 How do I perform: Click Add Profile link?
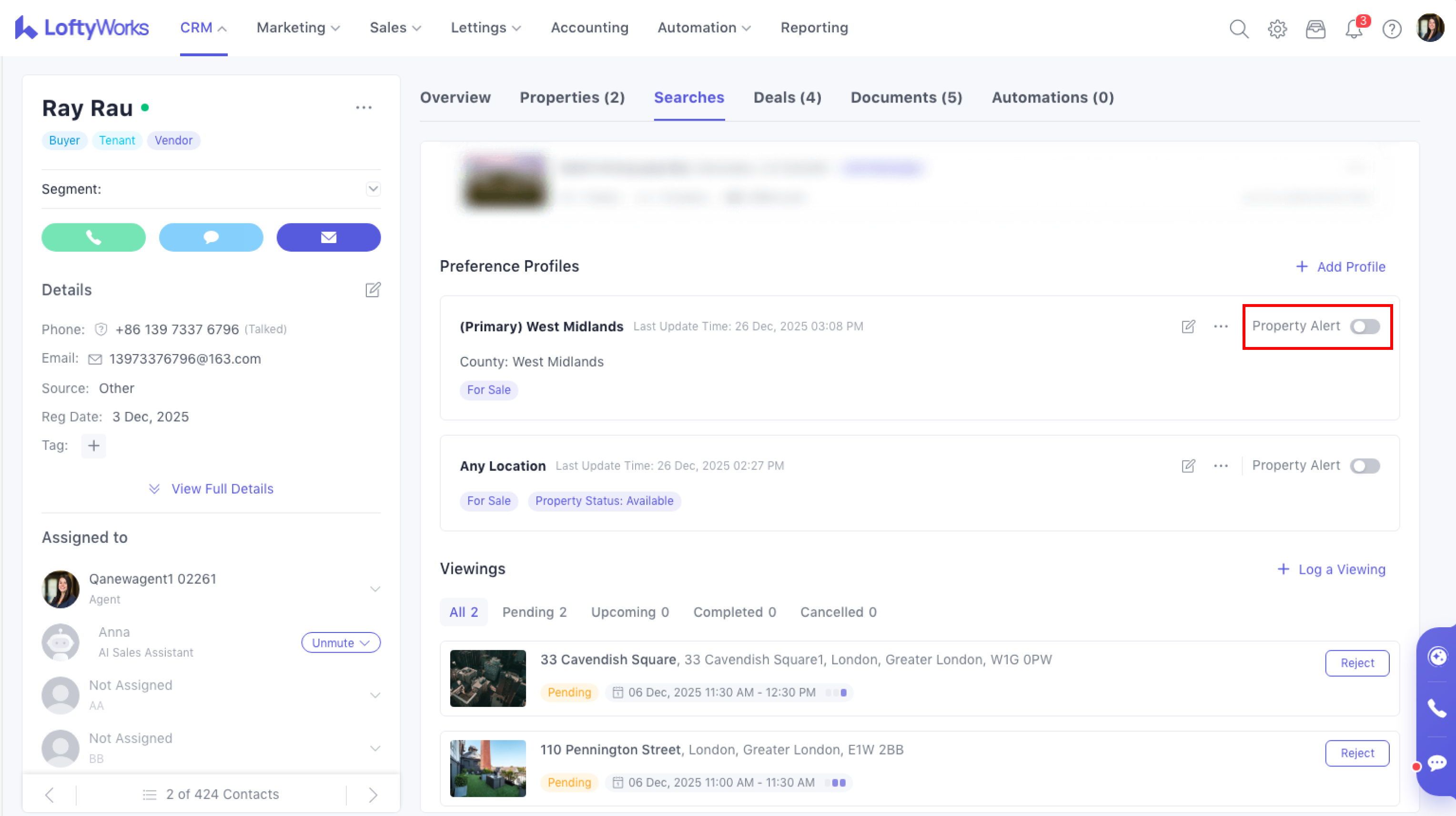pyautogui.click(x=1341, y=267)
